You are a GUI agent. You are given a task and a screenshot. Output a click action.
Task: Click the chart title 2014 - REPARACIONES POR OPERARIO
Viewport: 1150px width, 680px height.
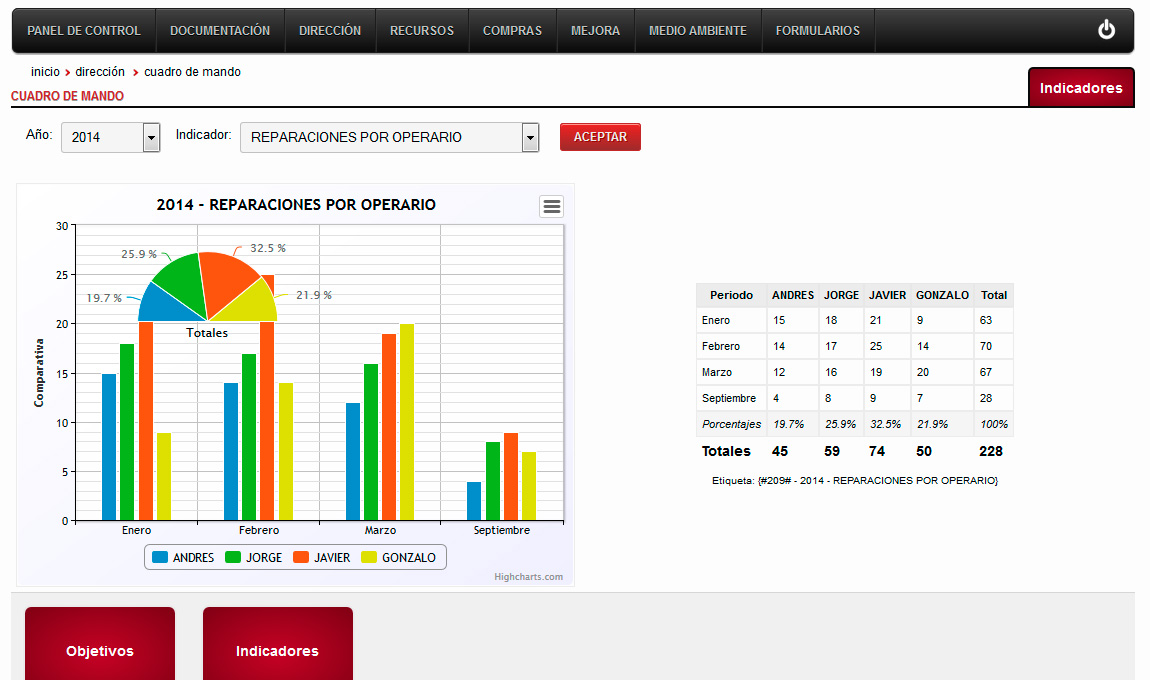(x=296, y=205)
